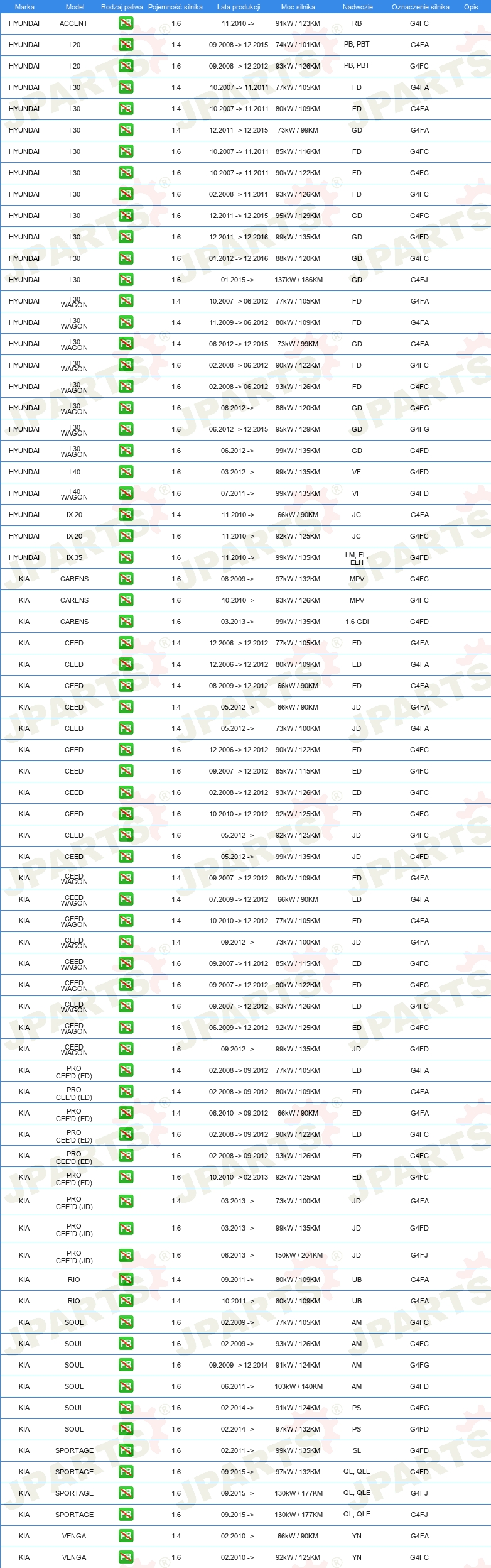Click the fuel icon in the Hyundai Accent row
This screenshot has width=491, height=1568.
point(126,23)
